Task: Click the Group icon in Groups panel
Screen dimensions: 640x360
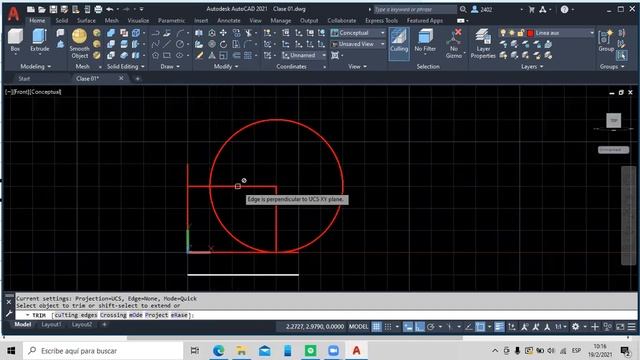Action: point(606,40)
